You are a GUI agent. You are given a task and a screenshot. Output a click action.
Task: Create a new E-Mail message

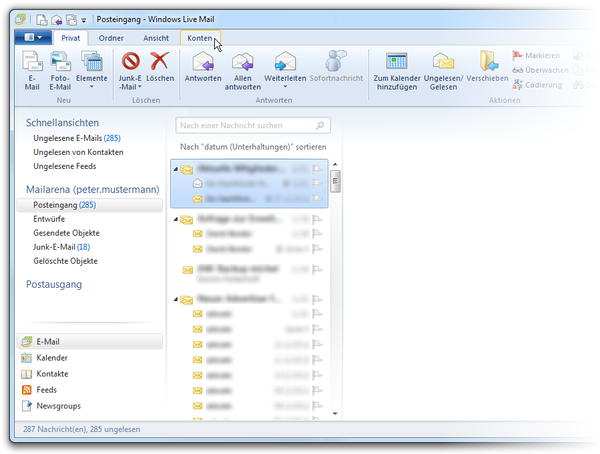[x=32, y=70]
